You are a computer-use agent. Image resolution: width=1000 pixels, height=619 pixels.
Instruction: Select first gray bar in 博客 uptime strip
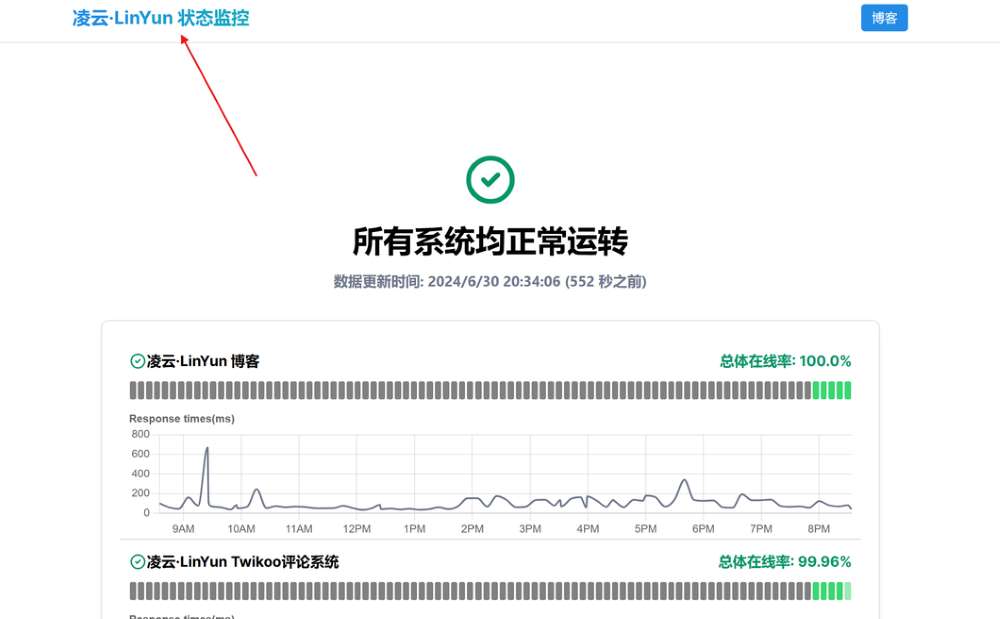(133, 390)
